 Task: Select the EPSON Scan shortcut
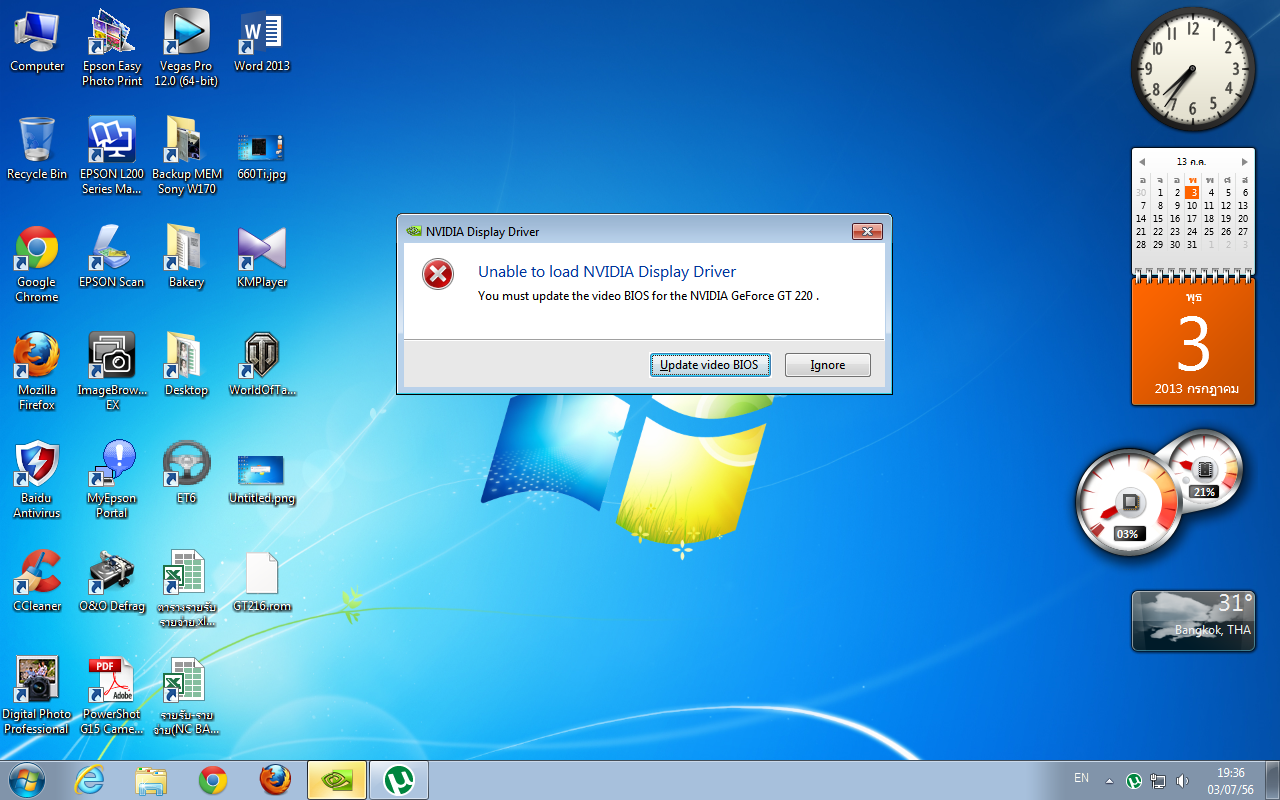(112, 257)
